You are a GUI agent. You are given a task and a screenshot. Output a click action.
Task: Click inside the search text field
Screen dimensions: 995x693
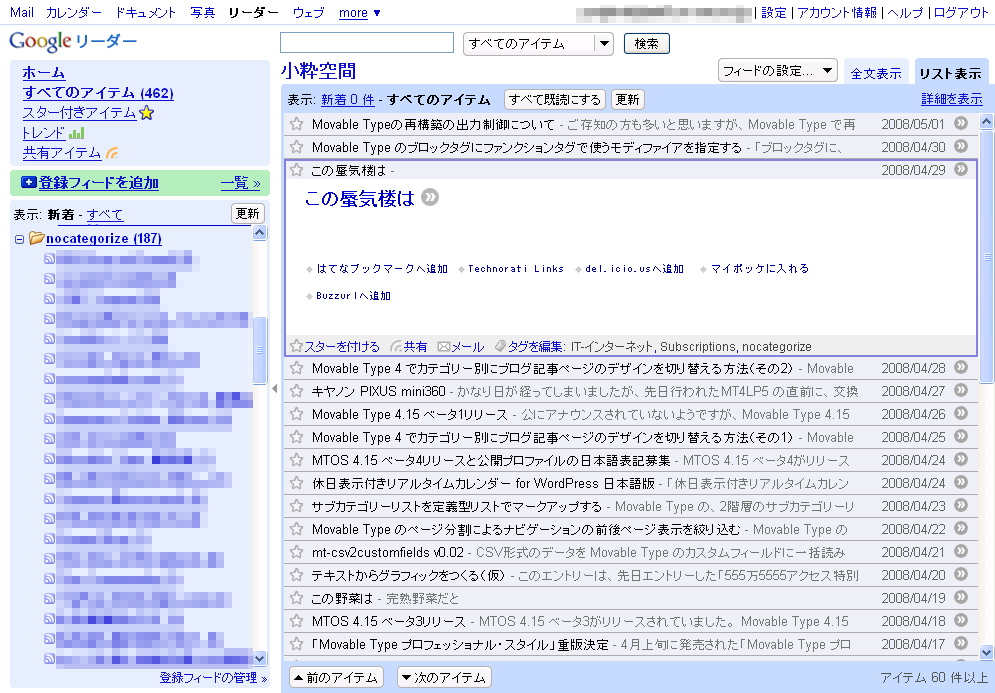tap(367, 43)
